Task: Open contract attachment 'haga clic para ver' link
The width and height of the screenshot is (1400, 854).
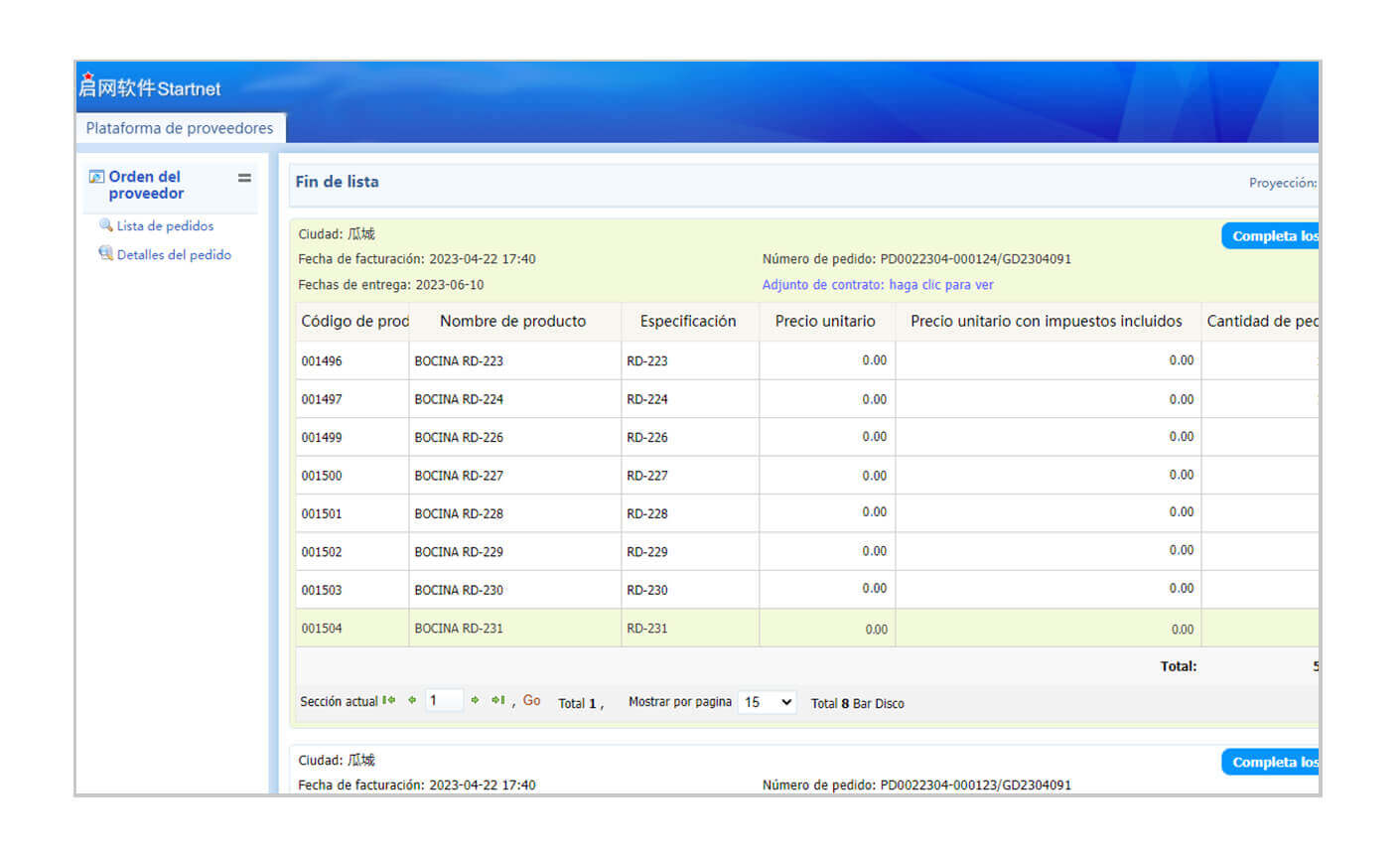Action: [940, 285]
